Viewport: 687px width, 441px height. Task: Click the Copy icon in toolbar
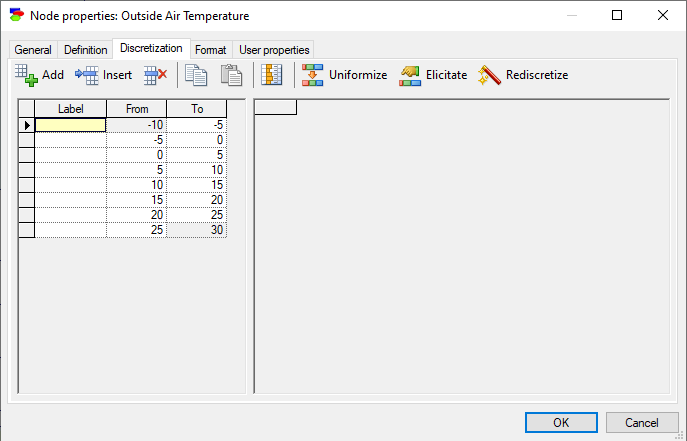196,75
